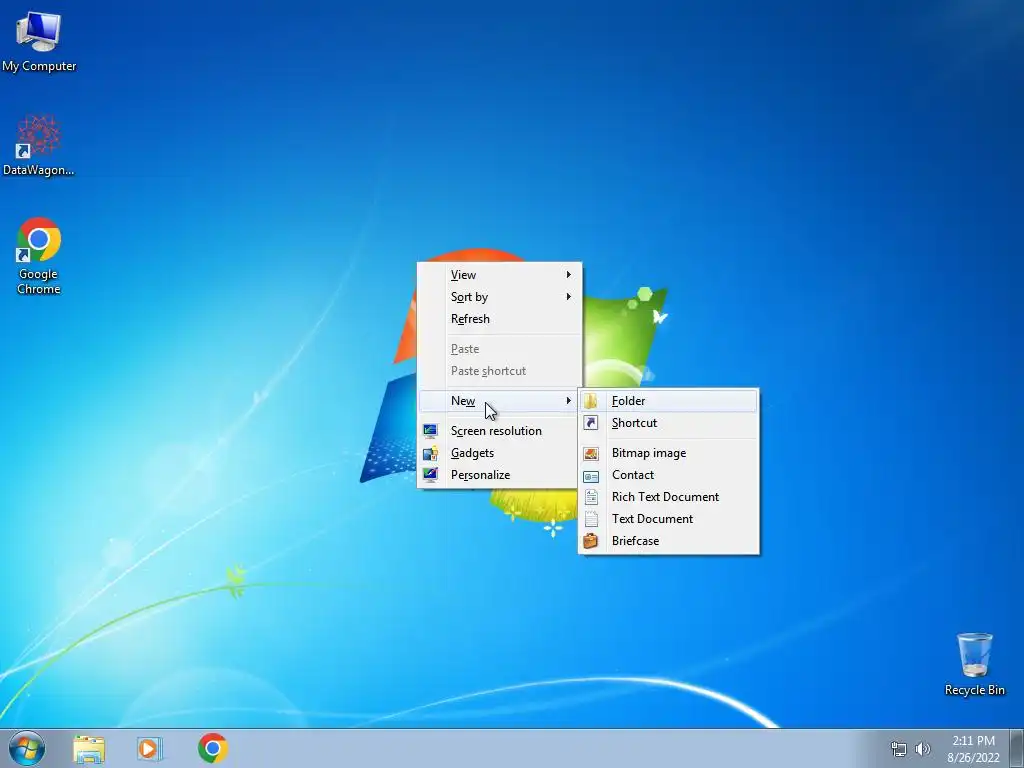
Task: Create a new Contact
Action: point(669,475)
